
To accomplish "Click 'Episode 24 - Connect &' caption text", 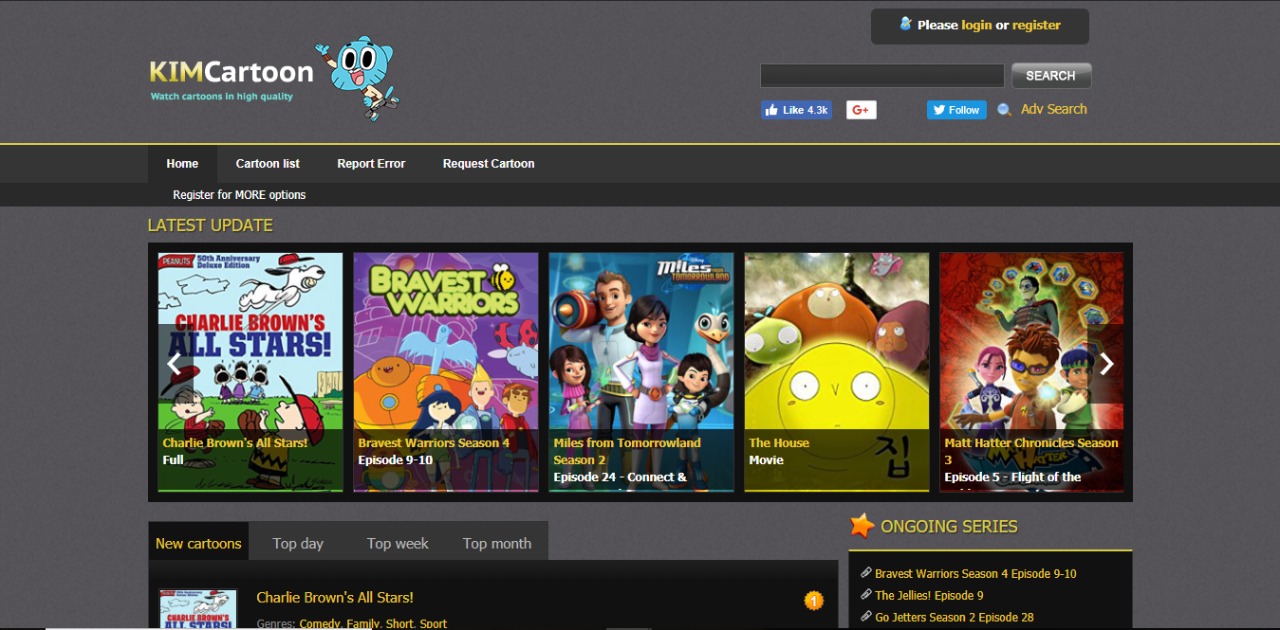I will coord(620,477).
